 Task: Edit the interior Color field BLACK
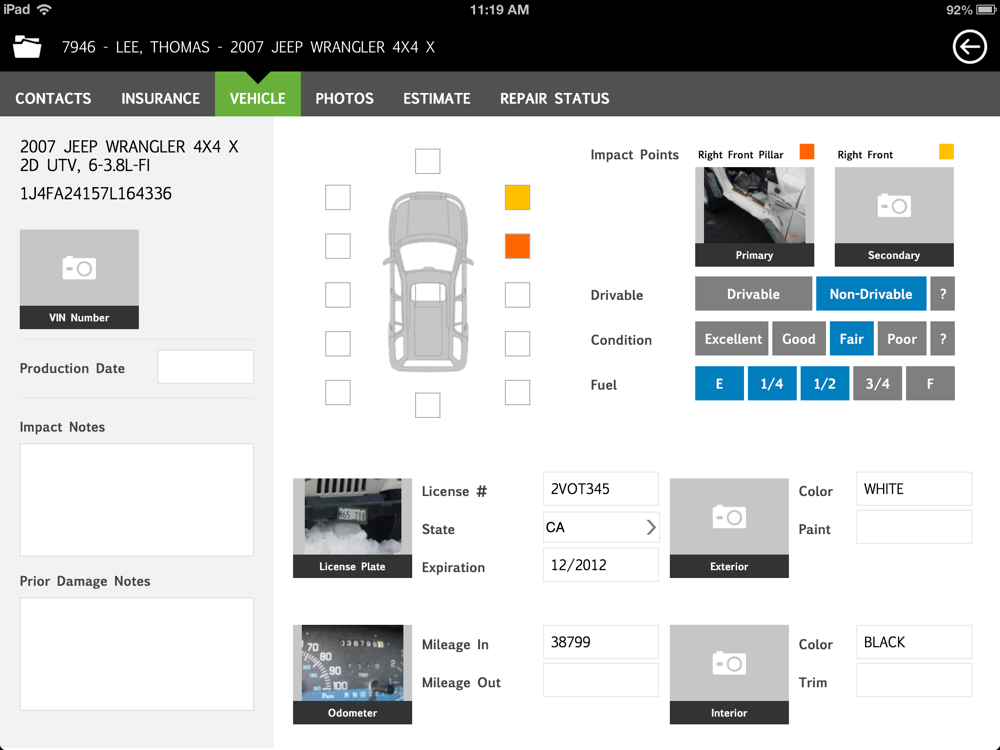(x=914, y=642)
